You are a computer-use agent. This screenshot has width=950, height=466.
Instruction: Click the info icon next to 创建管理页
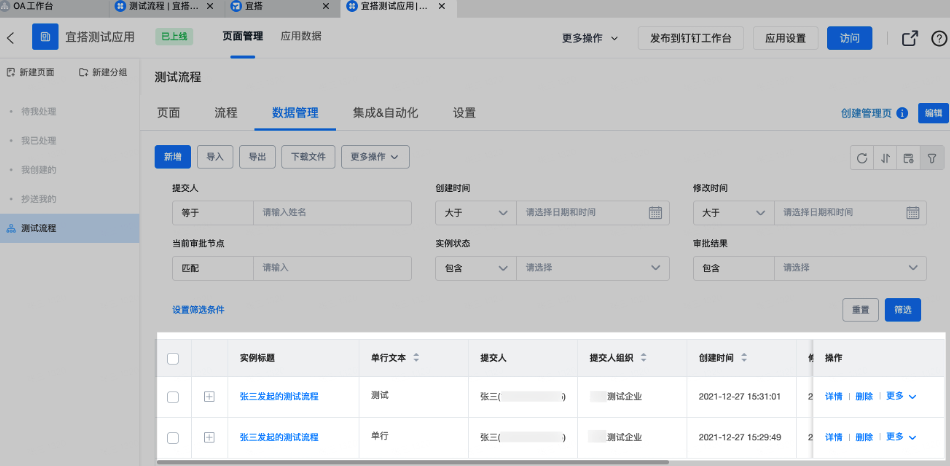click(x=902, y=113)
